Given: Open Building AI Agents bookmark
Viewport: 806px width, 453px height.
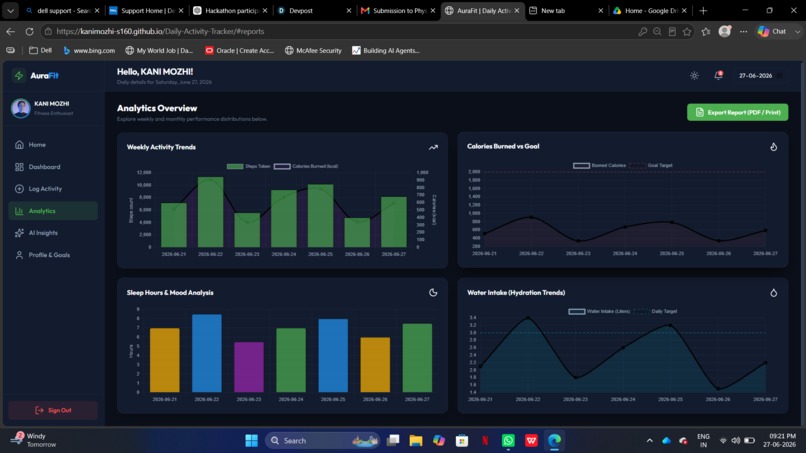Looking at the screenshot, I should tap(386, 50).
